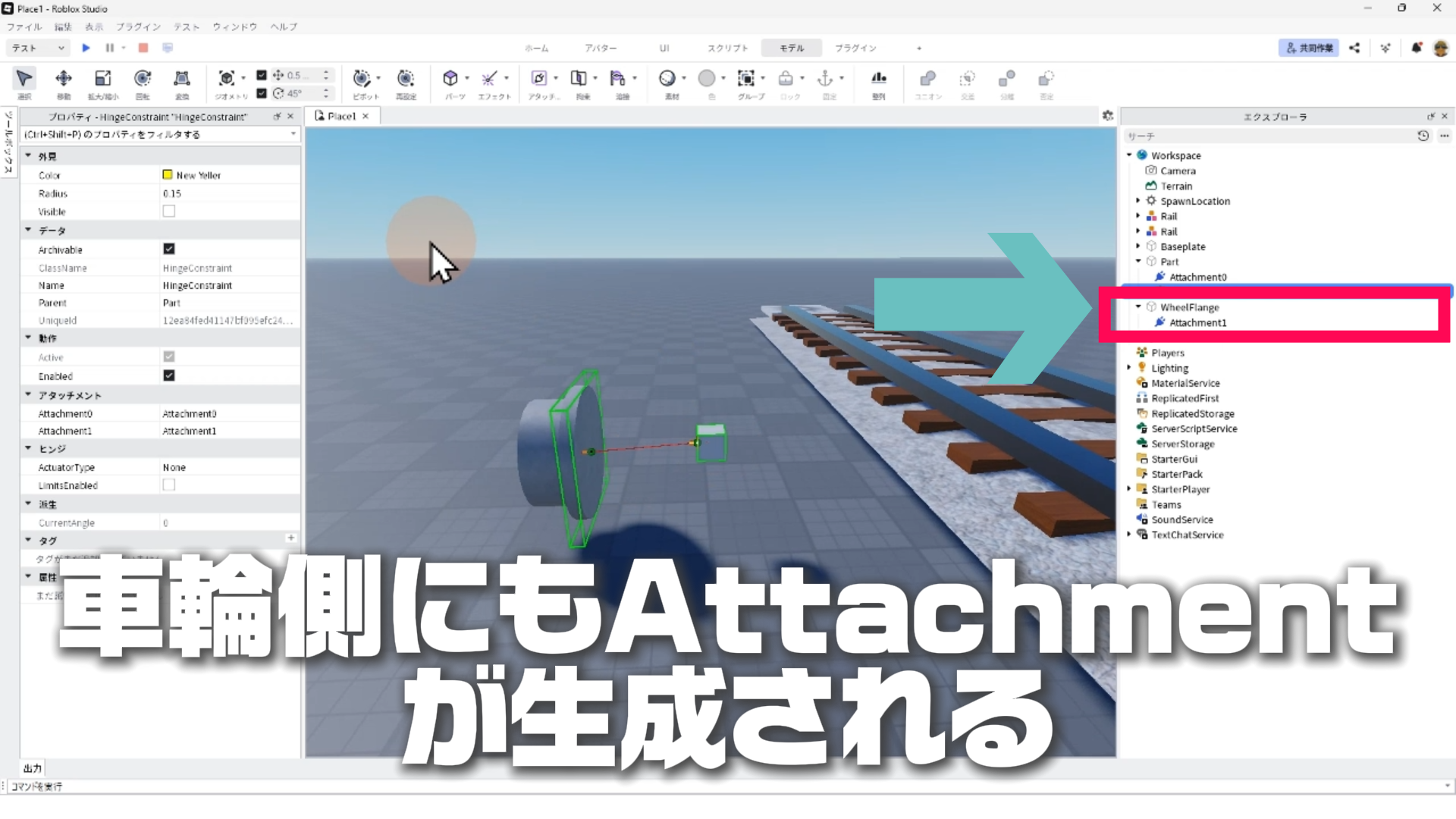Select the Move (移動) tool
The image size is (1456, 819).
click(x=64, y=79)
